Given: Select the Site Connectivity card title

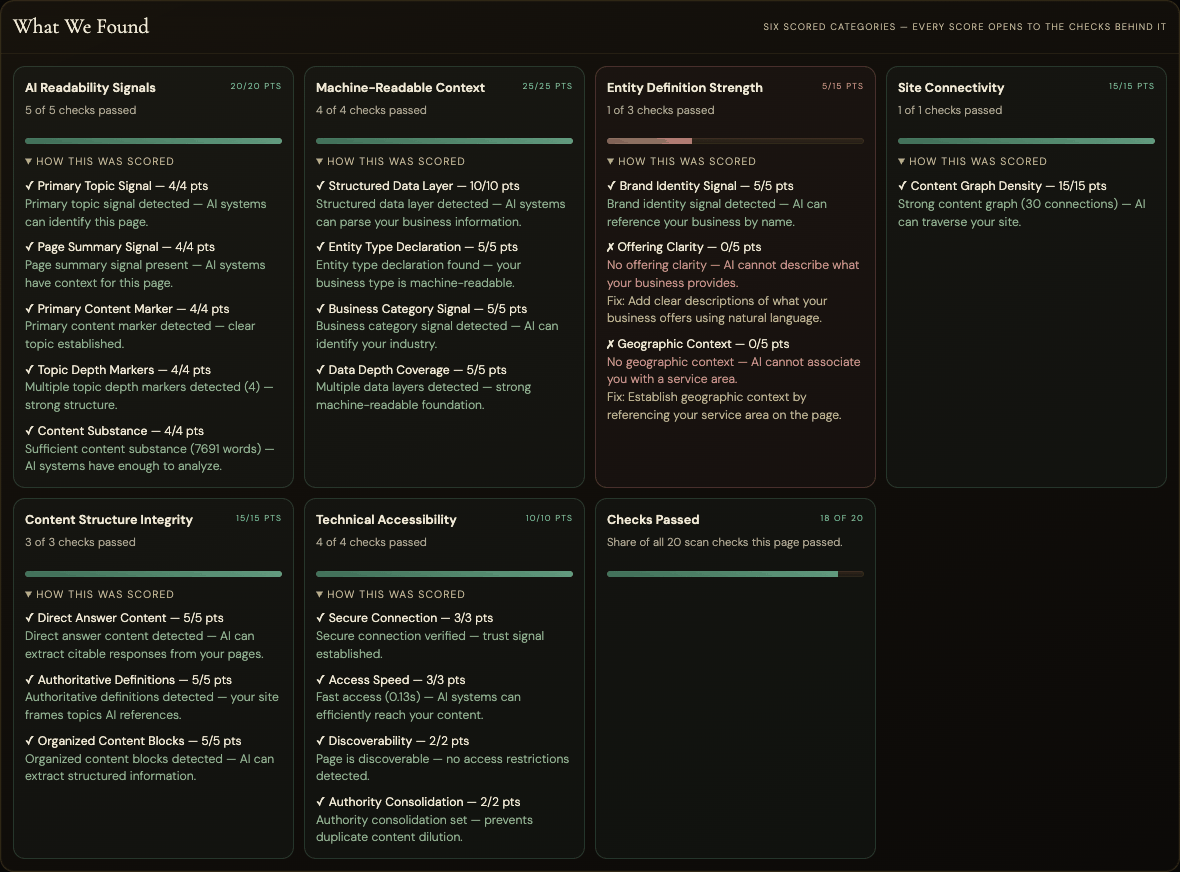Looking at the screenshot, I should point(951,88).
